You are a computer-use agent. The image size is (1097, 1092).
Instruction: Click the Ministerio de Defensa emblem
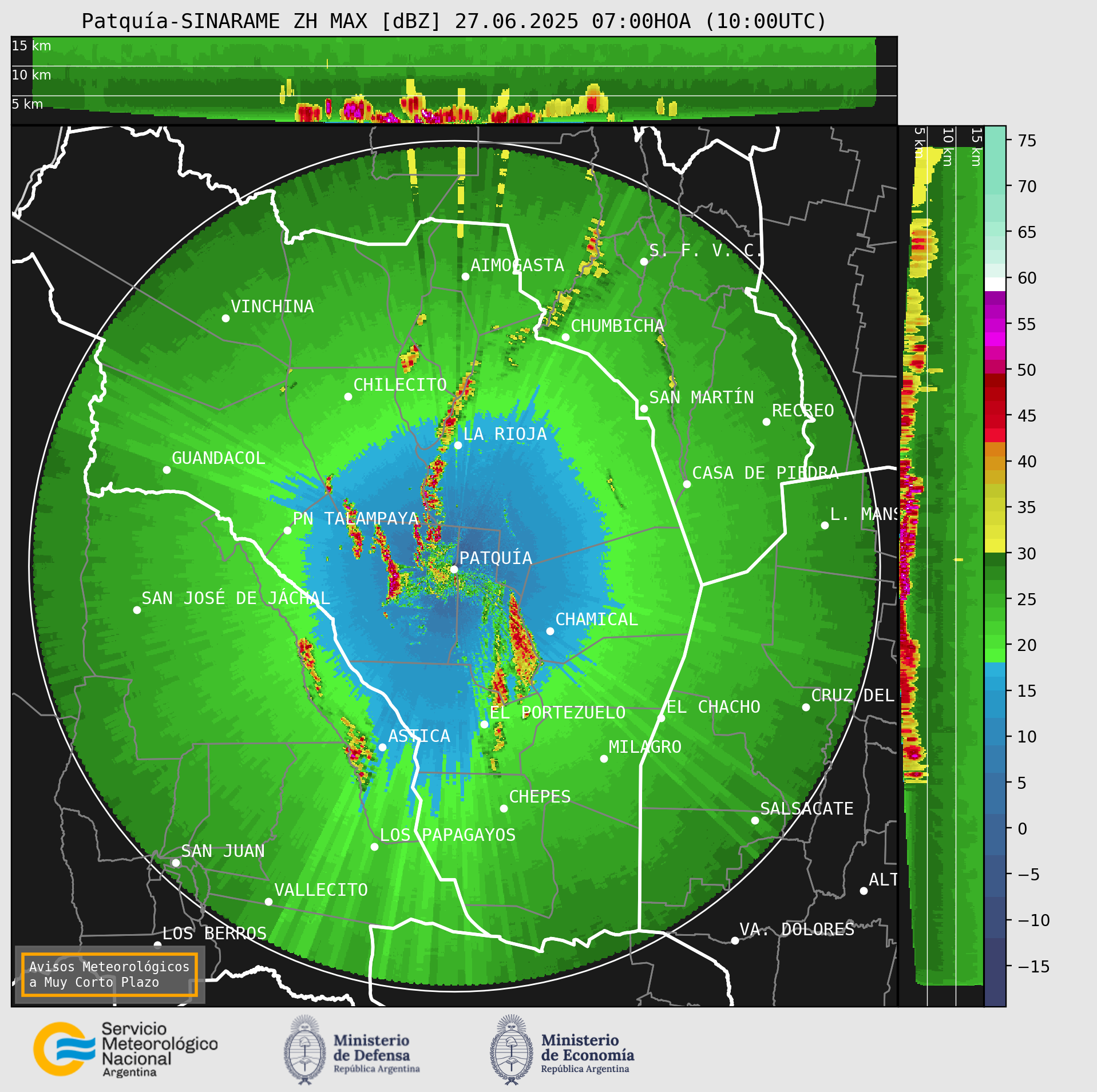click(x=306, y=1050)
